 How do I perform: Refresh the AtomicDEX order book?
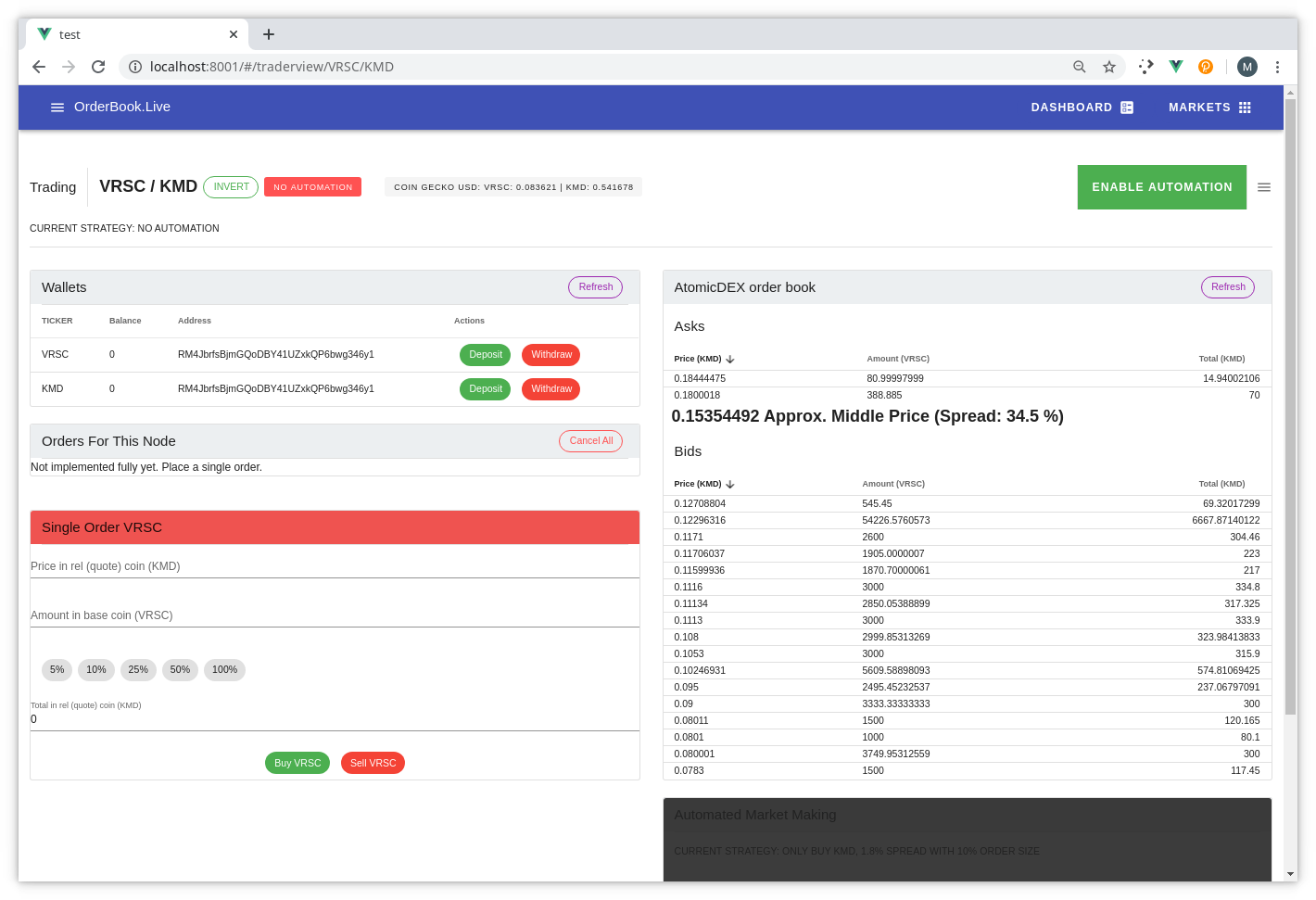click(x=1227, y=287)
